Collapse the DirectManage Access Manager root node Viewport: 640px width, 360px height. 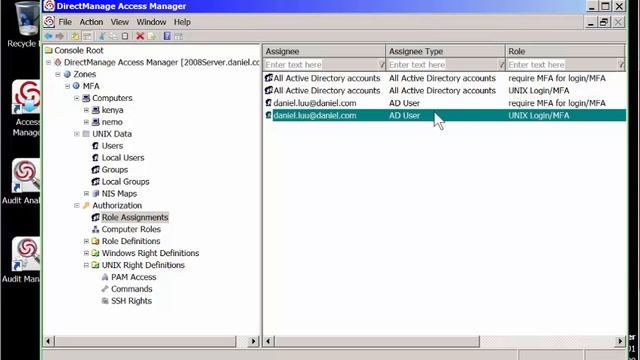49,62
